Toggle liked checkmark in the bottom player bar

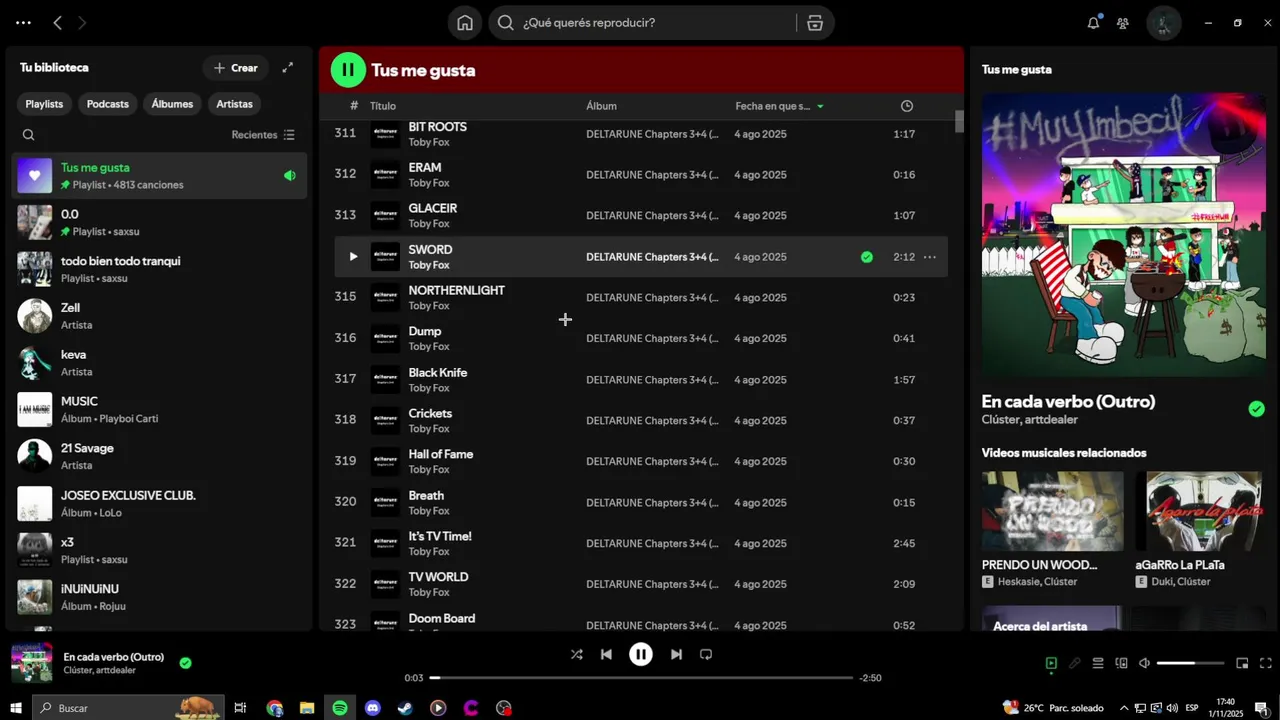pos(185,662)
